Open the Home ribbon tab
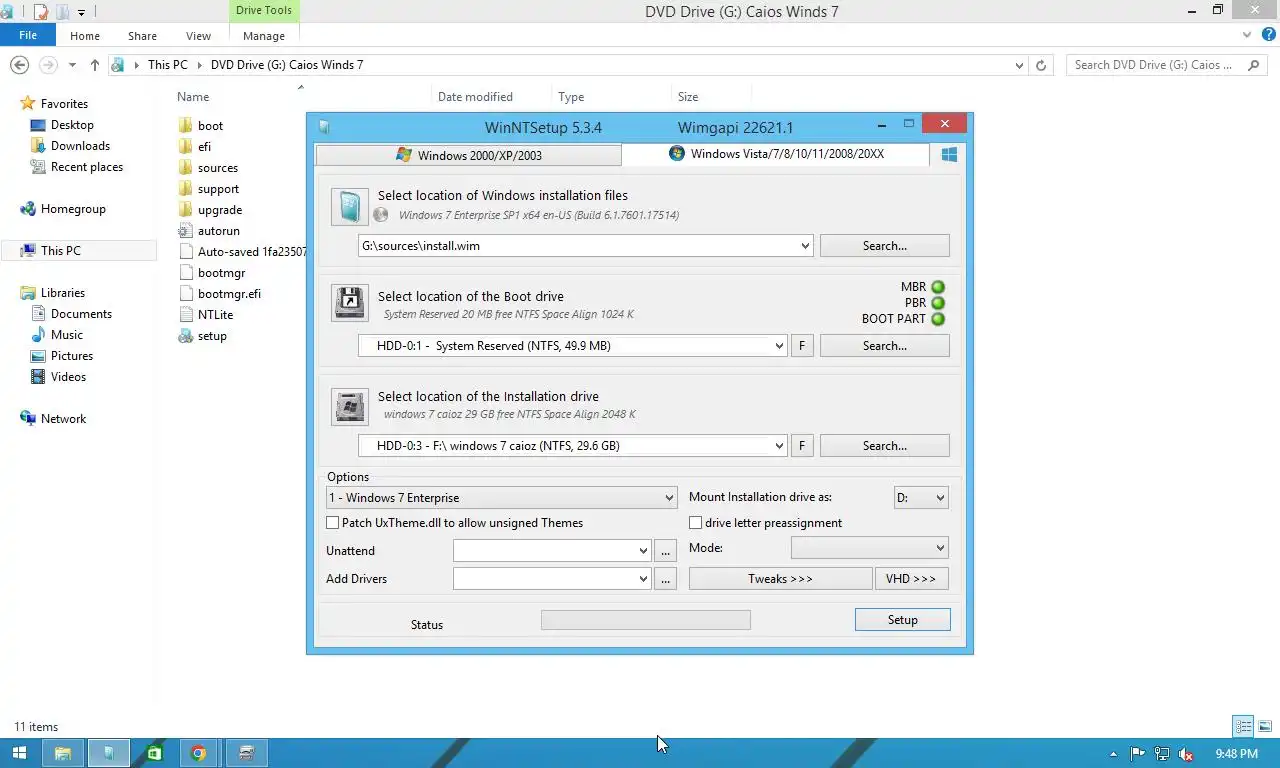Image resolution: width=1280 pixels, height=768 pixels. (x=85, y=36)
